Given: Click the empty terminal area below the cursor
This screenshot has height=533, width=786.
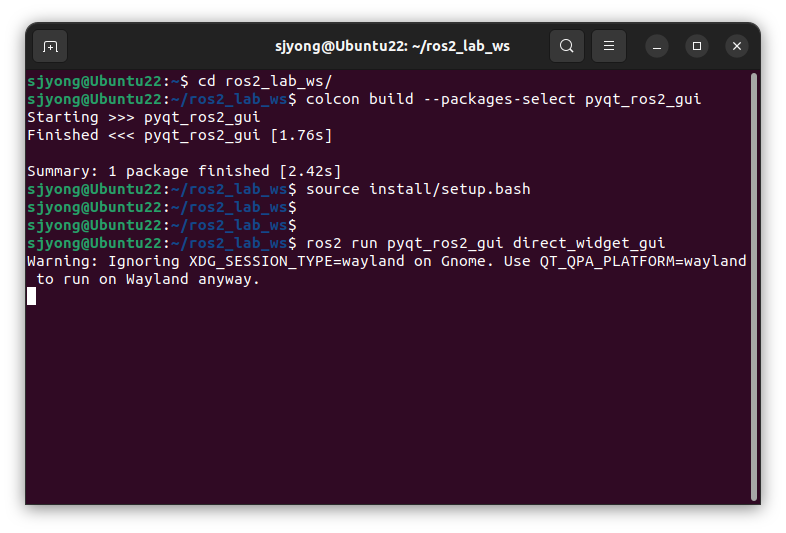Looking at the screenshot, I should coord(388,401).
